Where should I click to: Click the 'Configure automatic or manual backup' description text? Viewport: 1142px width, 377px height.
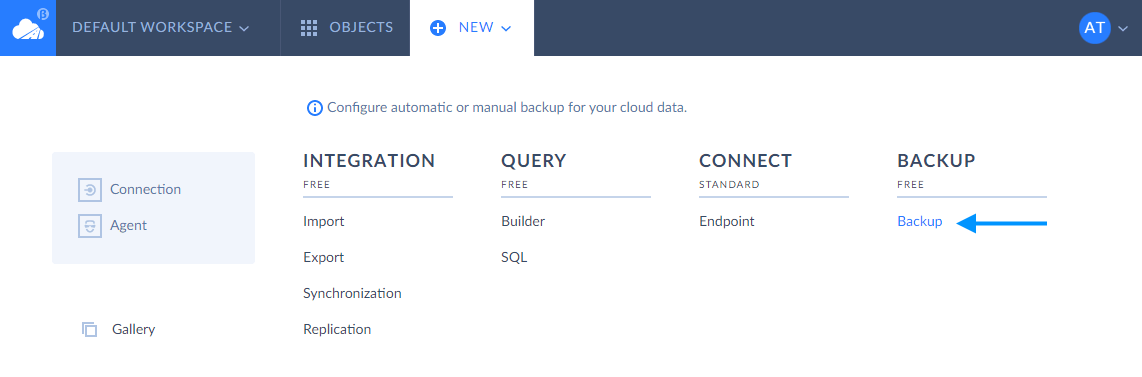pyautogui.click(x=508, y=108)
